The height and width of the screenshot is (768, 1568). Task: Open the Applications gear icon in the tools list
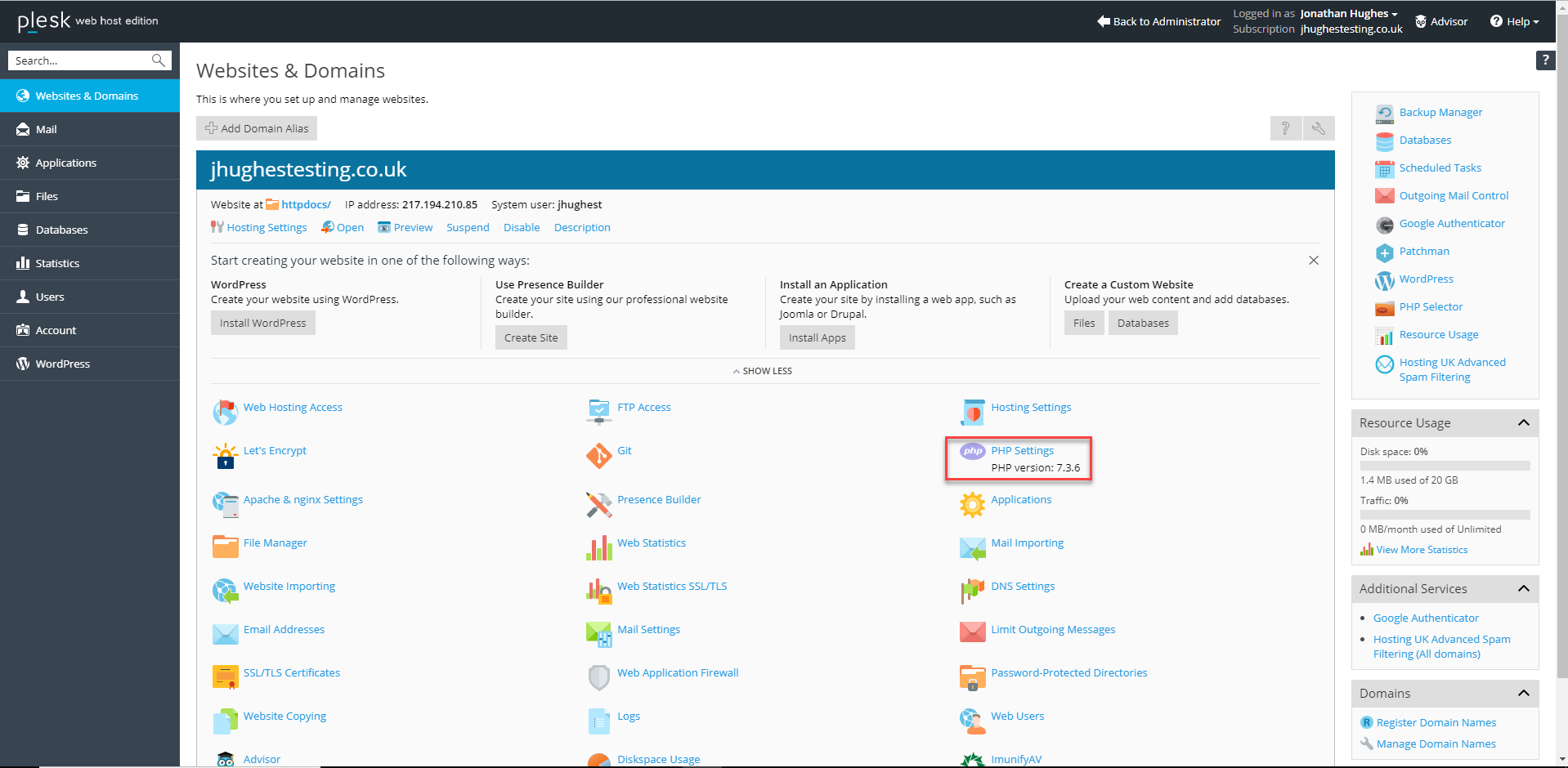[x=973, y=504]
